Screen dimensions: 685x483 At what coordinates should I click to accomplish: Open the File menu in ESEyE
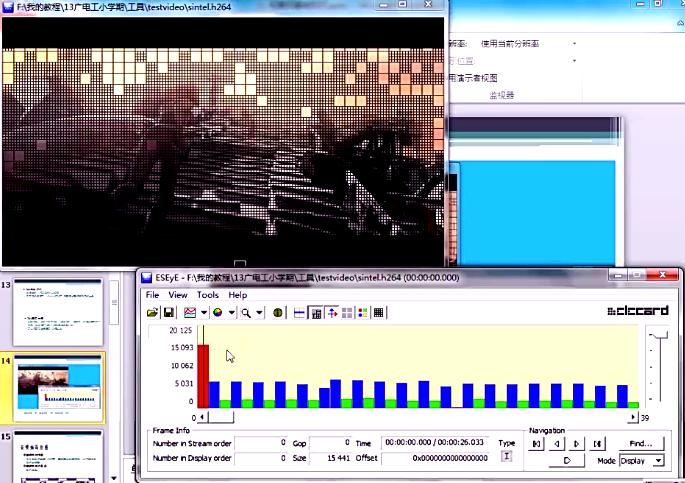click(x=152, y=295)
